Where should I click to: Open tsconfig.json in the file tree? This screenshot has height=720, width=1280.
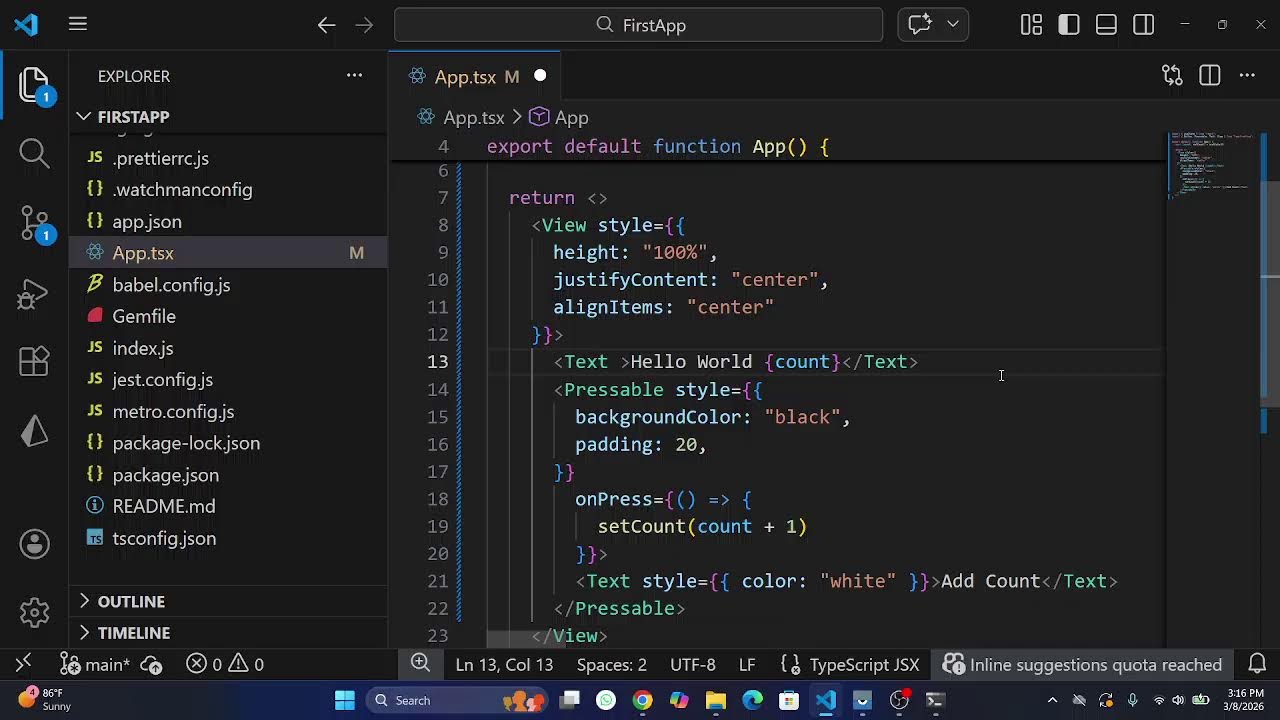pos(228,538)
